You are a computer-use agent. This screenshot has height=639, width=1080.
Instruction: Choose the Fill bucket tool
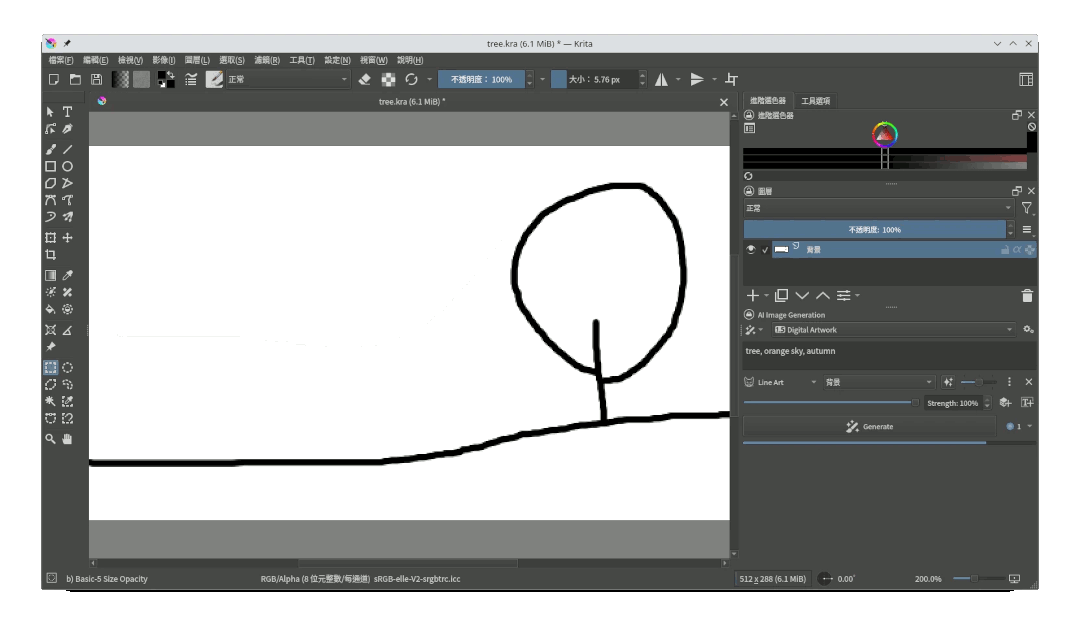[51, 310]
